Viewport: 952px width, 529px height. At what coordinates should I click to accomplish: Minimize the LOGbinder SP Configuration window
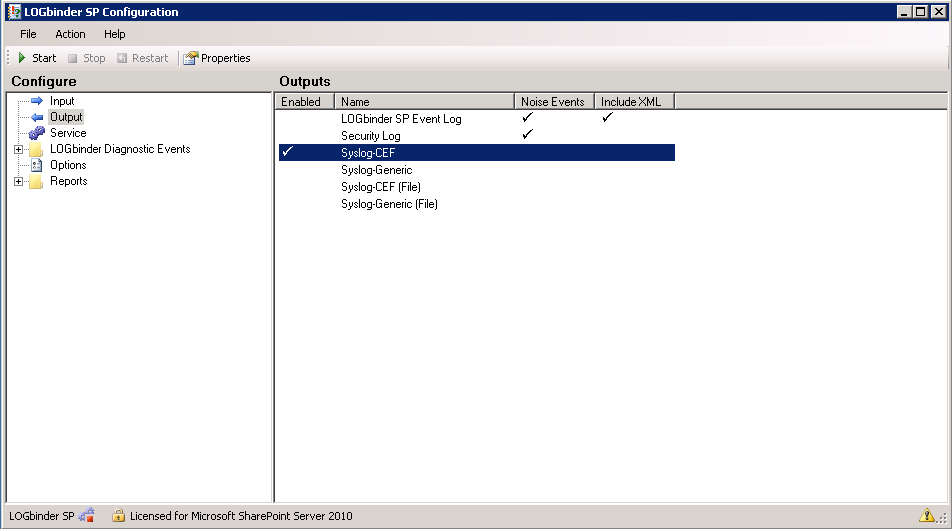click(904, 12)
